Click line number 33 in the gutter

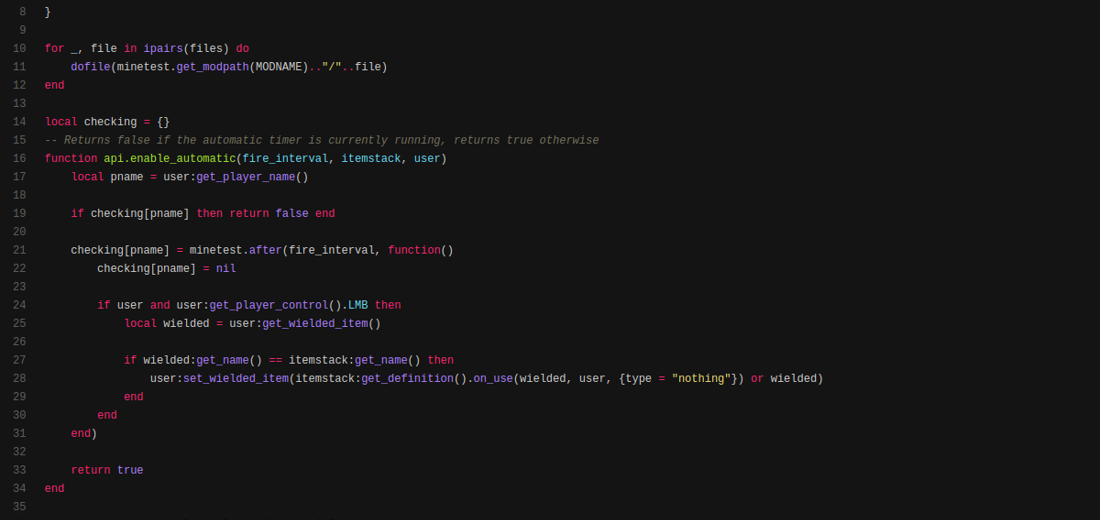point(19,470)
